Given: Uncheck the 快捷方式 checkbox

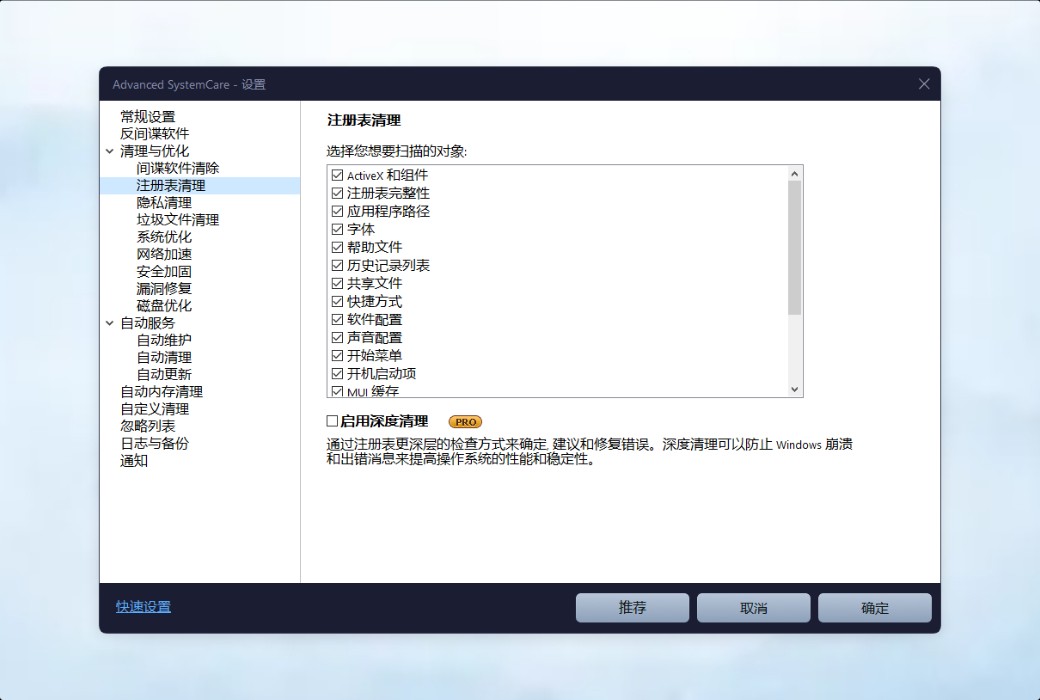Looking at the screenshot, I should coord(337,301).
